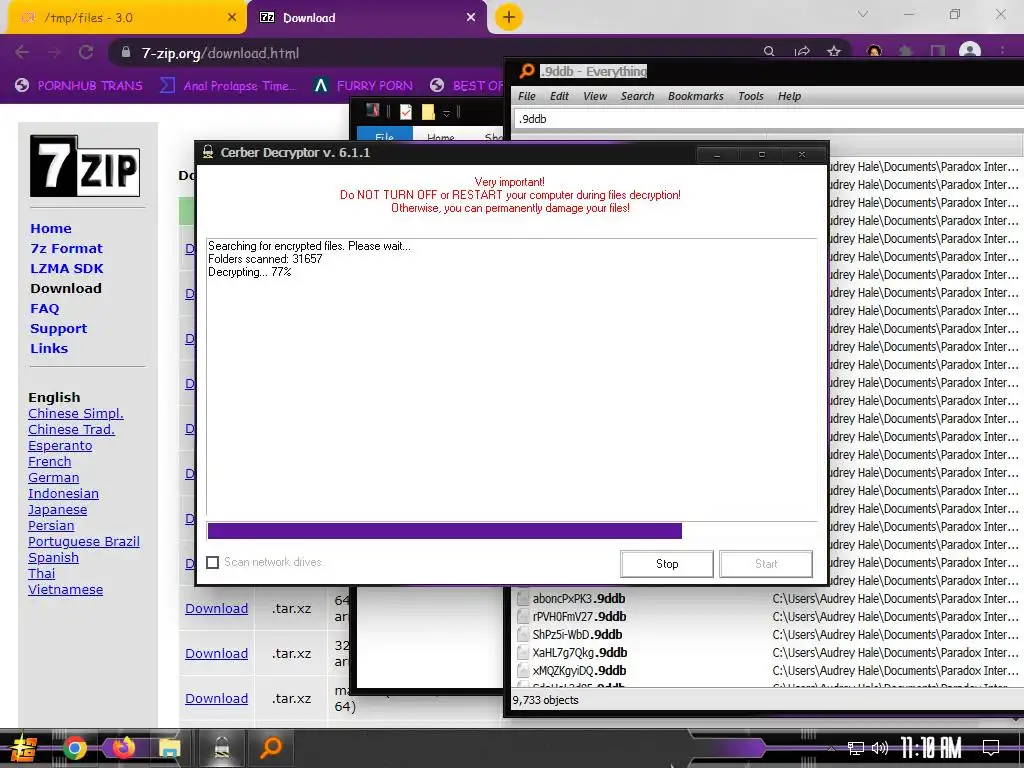
Task: Open Chrome from the taskbar
Action: pos(74,748)
